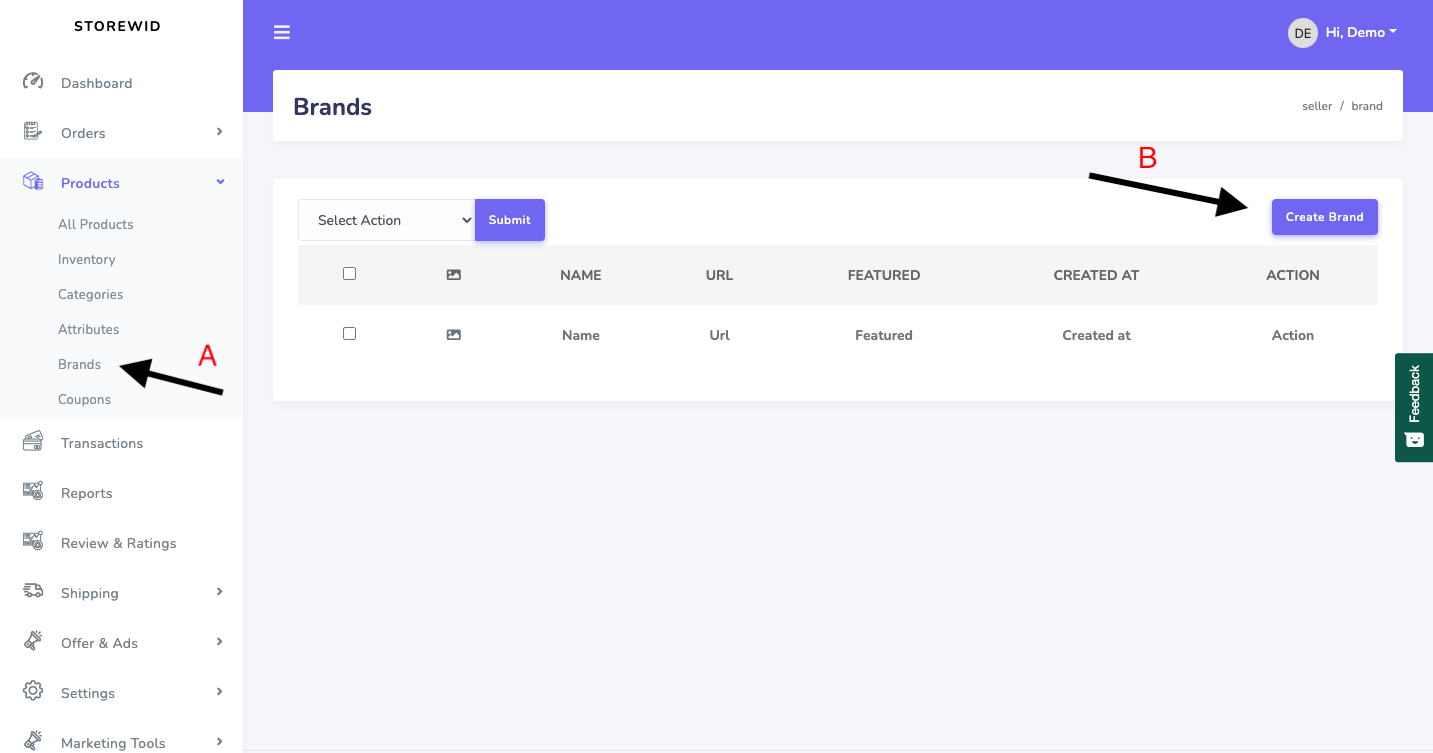Collapse the Products menu section
Image resolution: width=1433 pixels, height=753 pixels.
(220, 182)
